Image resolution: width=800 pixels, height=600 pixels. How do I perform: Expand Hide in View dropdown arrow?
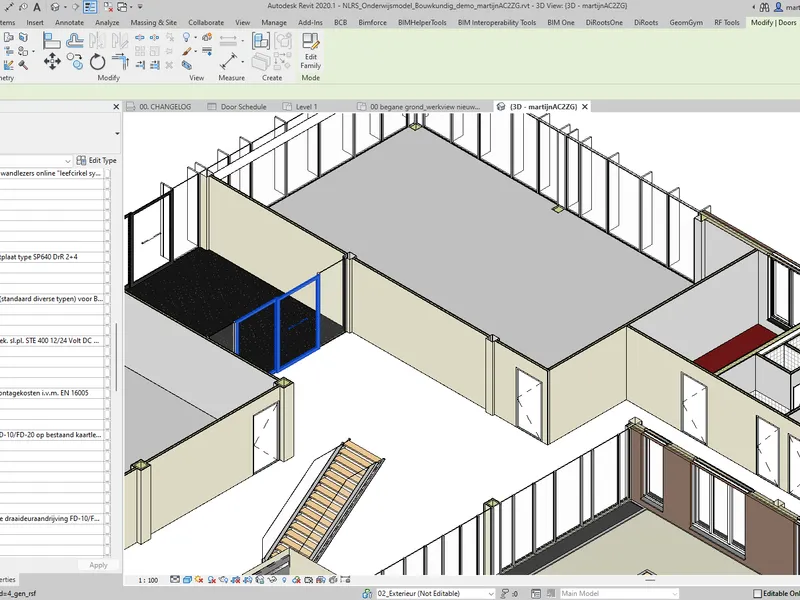[195, 38]
